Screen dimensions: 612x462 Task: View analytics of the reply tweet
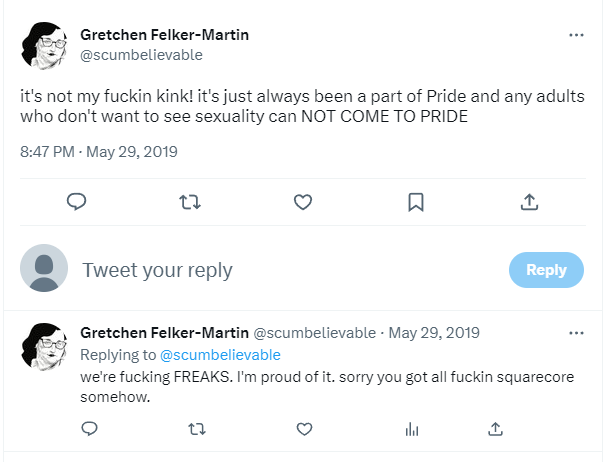(412, 429)
